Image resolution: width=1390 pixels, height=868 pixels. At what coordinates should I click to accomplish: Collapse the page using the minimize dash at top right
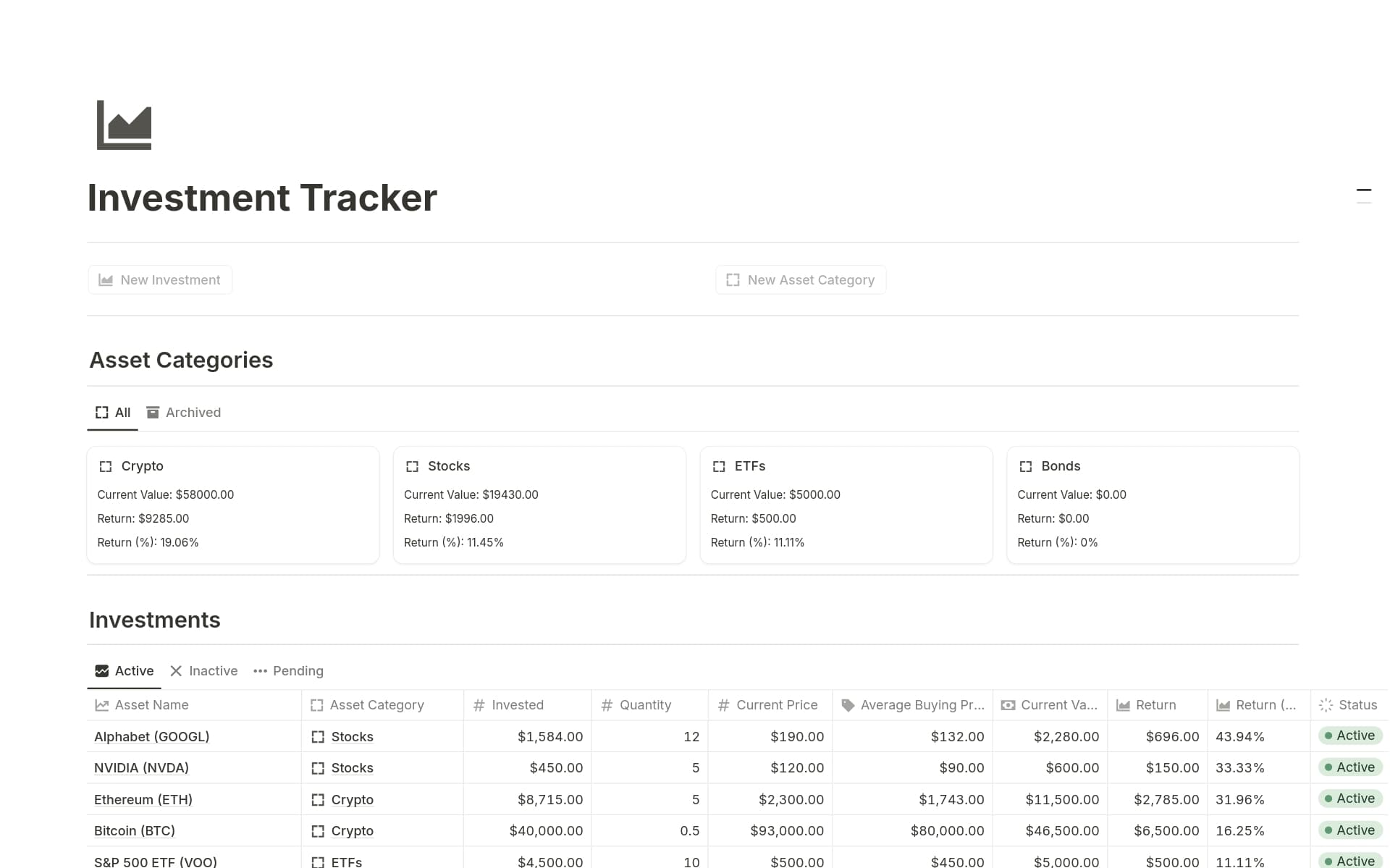coord(1364,190)
